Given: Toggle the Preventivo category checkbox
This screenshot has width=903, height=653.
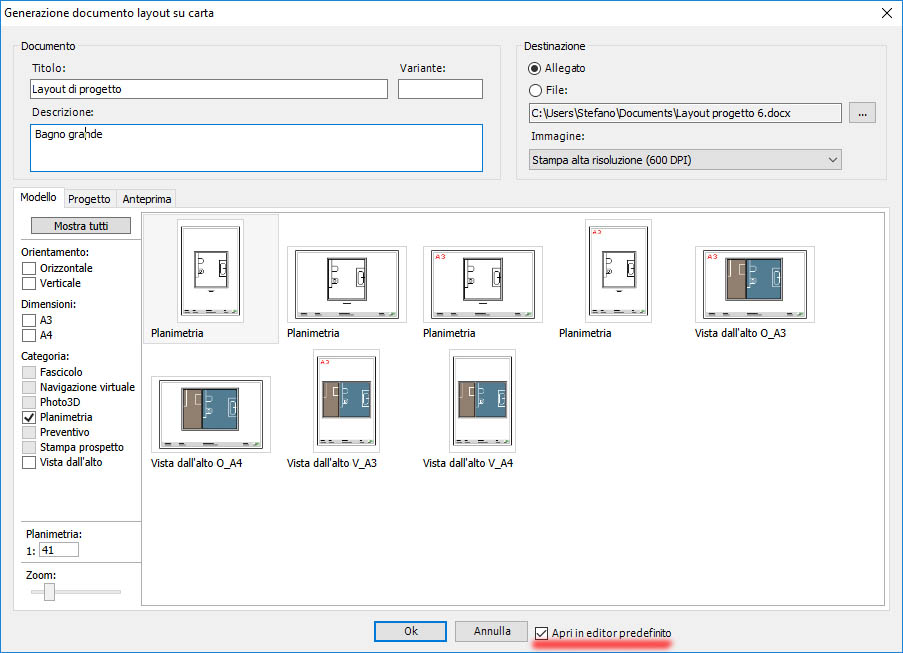Looking at the screenshot, I should pos(29,432).
